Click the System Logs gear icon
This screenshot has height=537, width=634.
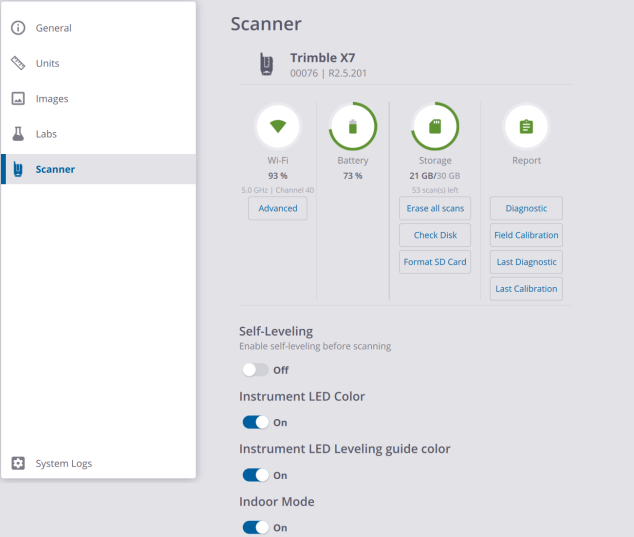click(x=18, y=463)
